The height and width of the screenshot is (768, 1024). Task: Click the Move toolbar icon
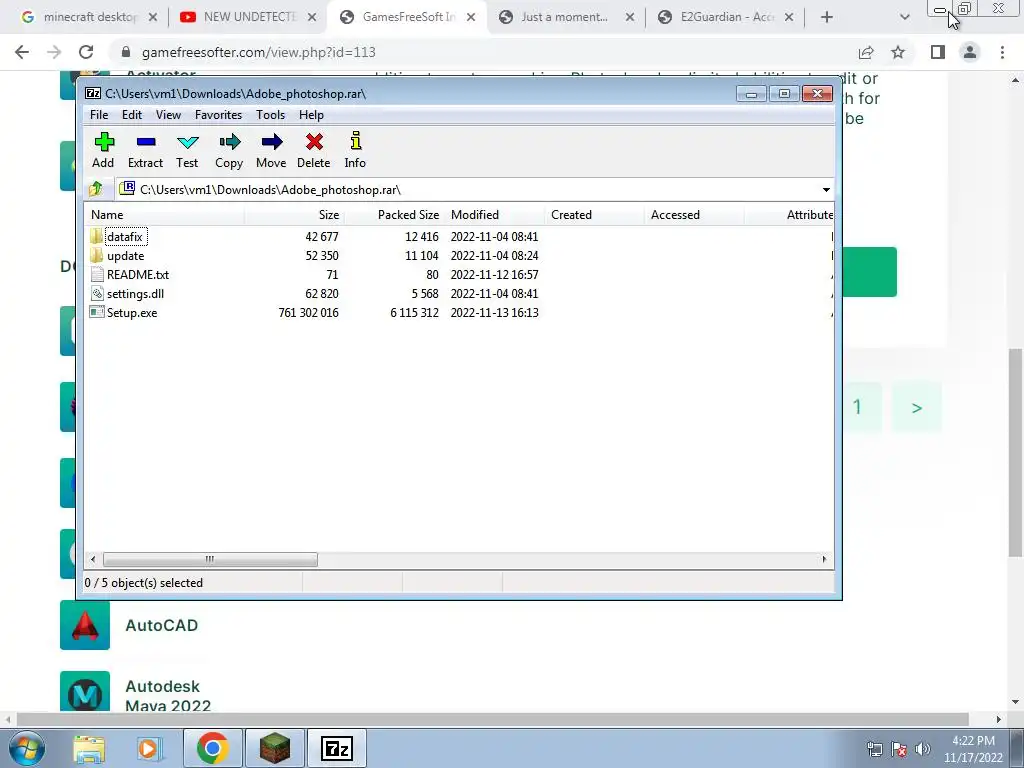(272, 142)
